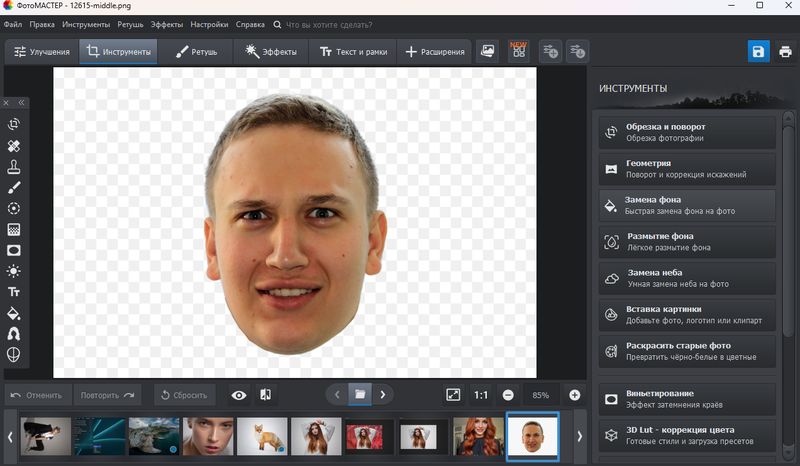Select the landscape lake thumbnail in filmstrip
The image size is (800, 466).
coord(154,436)
